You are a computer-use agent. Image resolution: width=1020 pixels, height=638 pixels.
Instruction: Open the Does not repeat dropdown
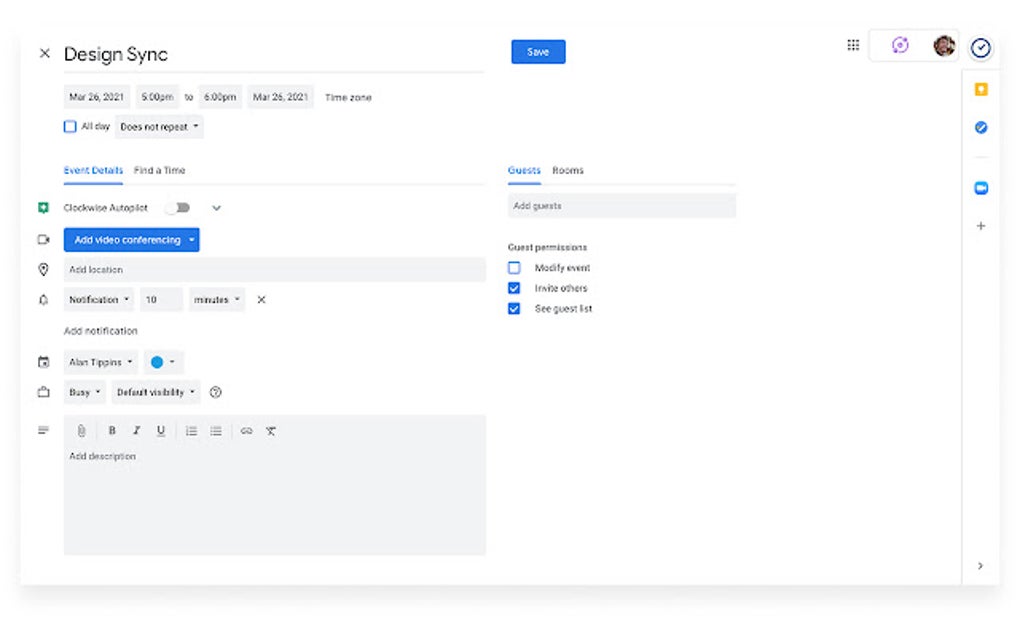(x=159, y=127)
